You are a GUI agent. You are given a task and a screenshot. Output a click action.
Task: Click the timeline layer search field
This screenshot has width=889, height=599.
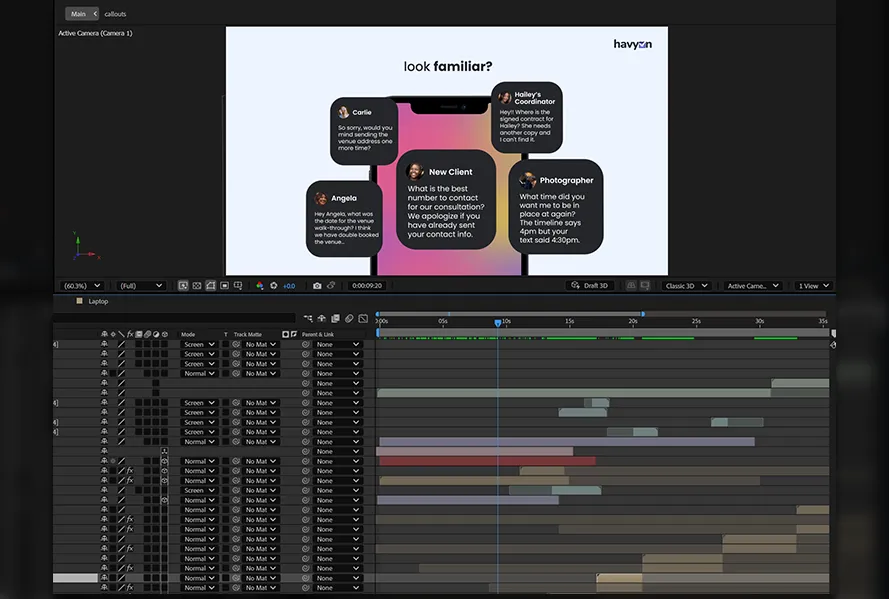point(175,318)
